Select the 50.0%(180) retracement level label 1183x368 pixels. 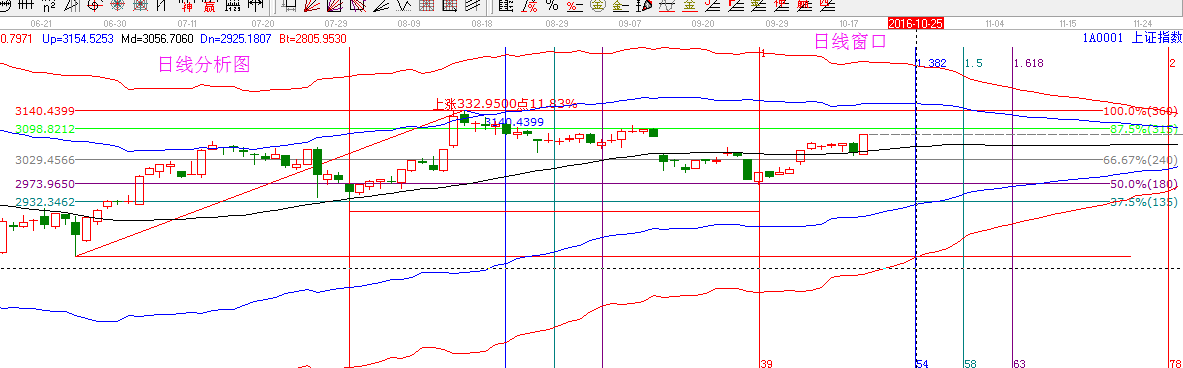pos(1144,184)
